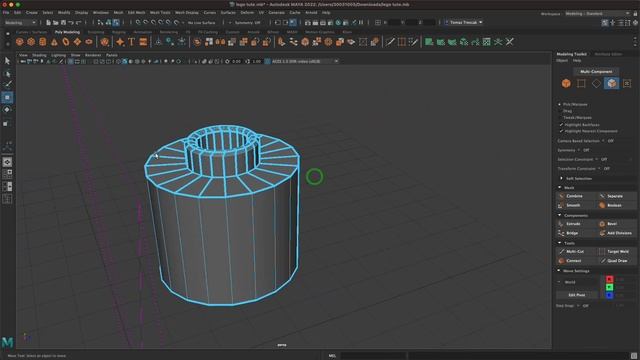Screen dimensions: 640x360
Task: Click the Target Weld tool button
Action: coord(616,252)
